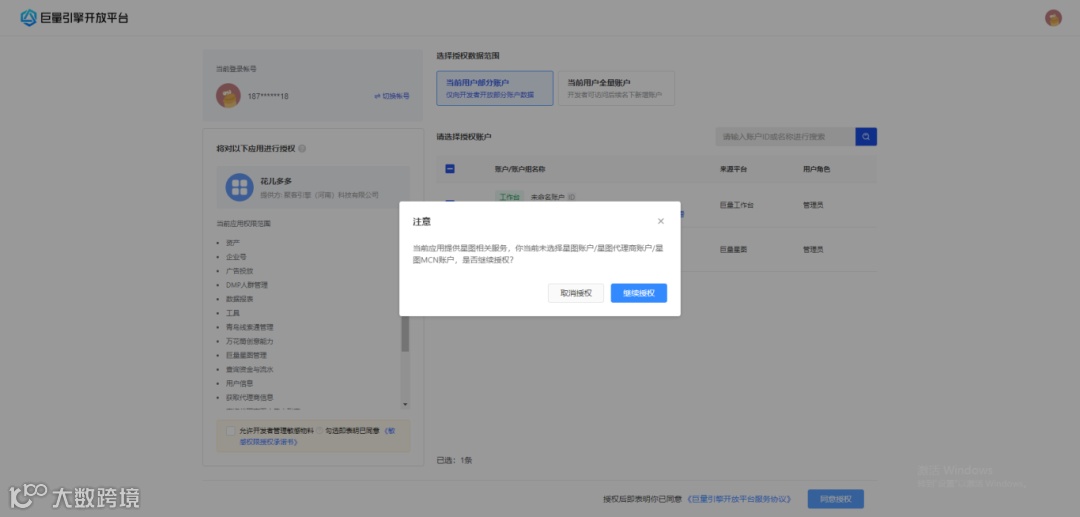Click the 巨量工作台 source cell
The image size is (1080, 517).
tap(736, 205)
